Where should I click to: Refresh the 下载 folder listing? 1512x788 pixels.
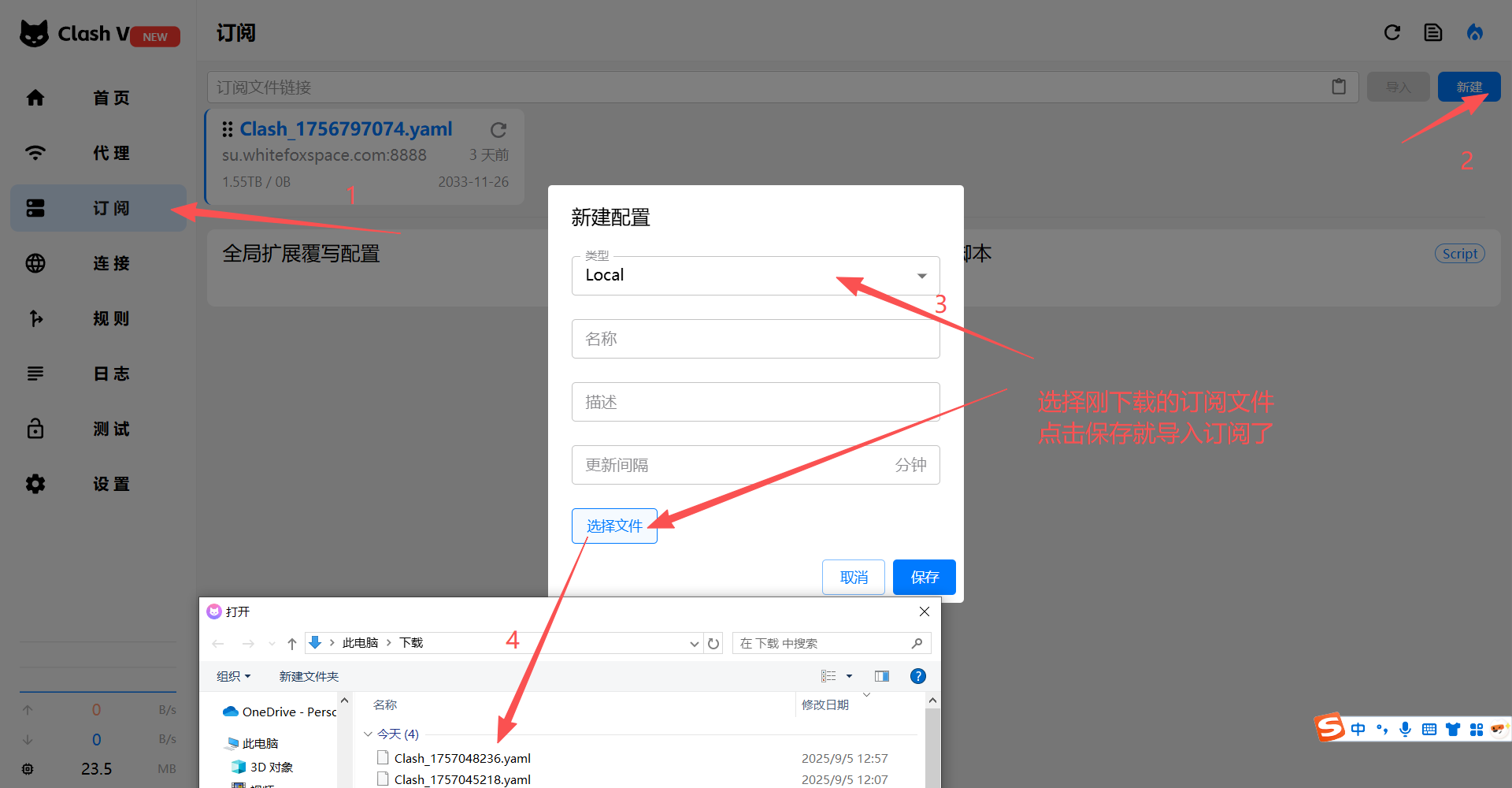[713, 644]
